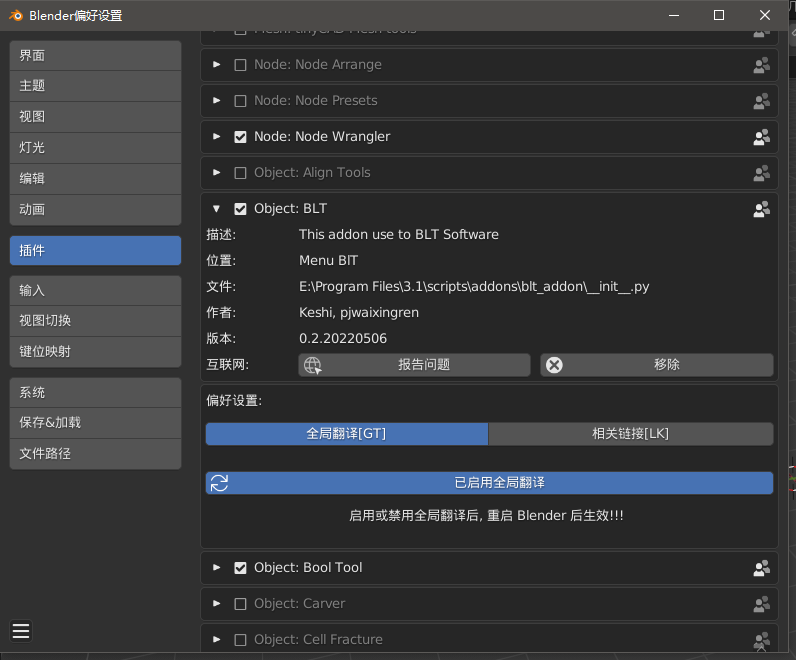
Task: Click the hamburger menu icon at bottom left
Action: click(21, 630)
